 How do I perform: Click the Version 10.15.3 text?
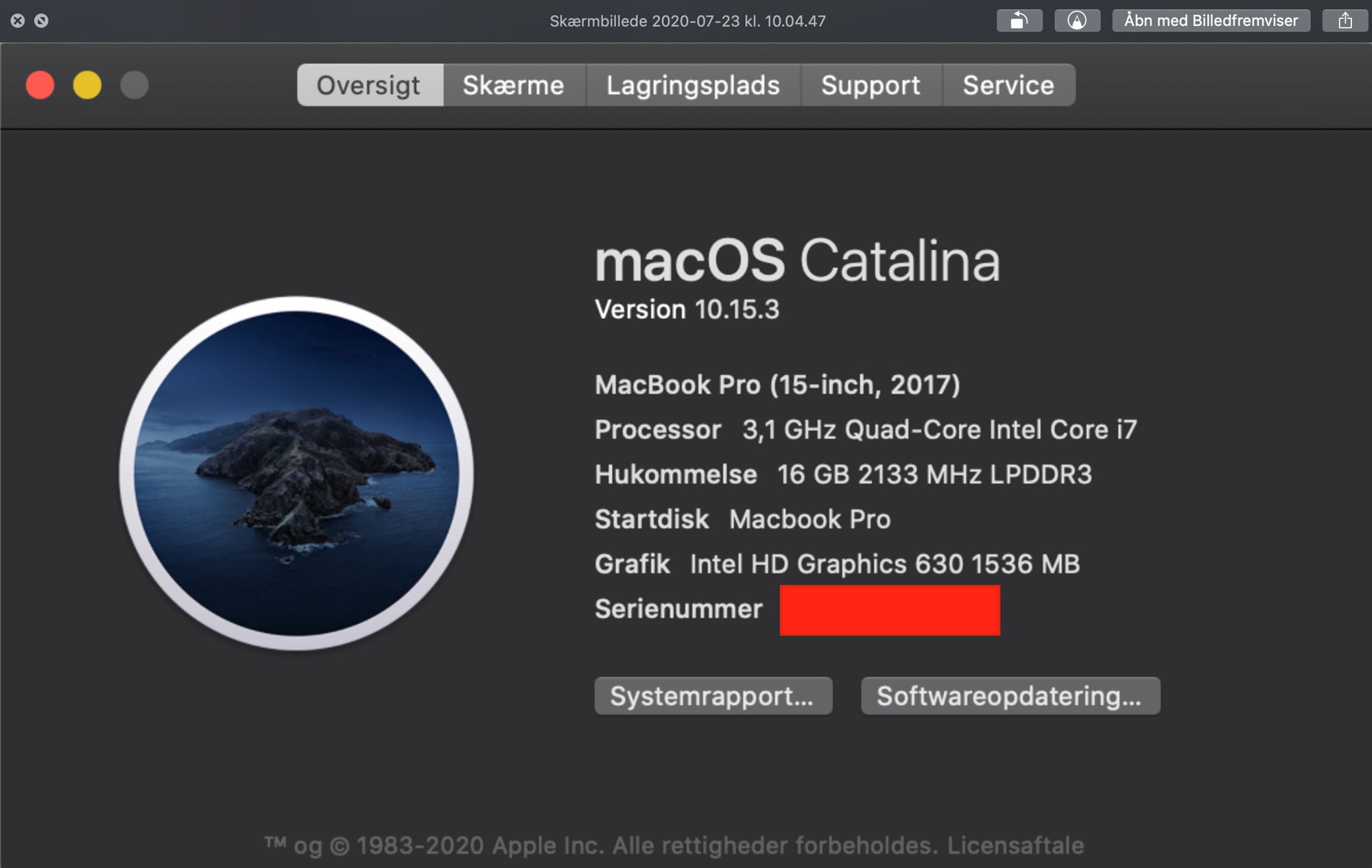coord(687,309)
